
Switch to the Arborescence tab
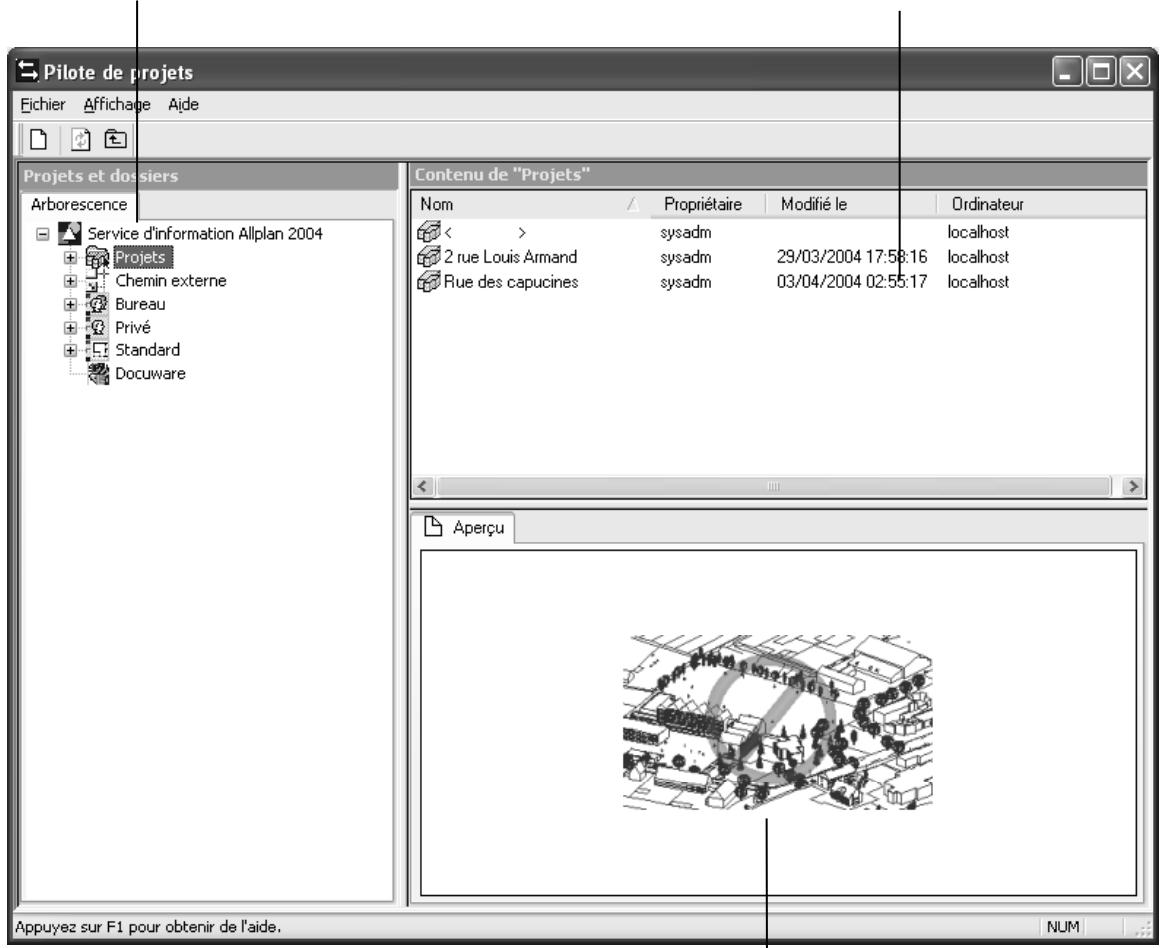79,205
